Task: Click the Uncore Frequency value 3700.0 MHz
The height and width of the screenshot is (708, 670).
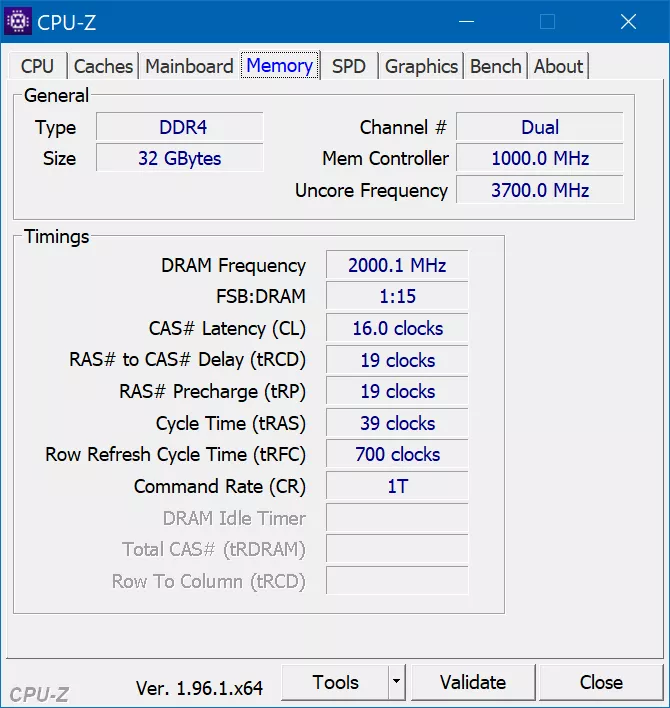Action: pyautogui.click(x=540, y=190)
